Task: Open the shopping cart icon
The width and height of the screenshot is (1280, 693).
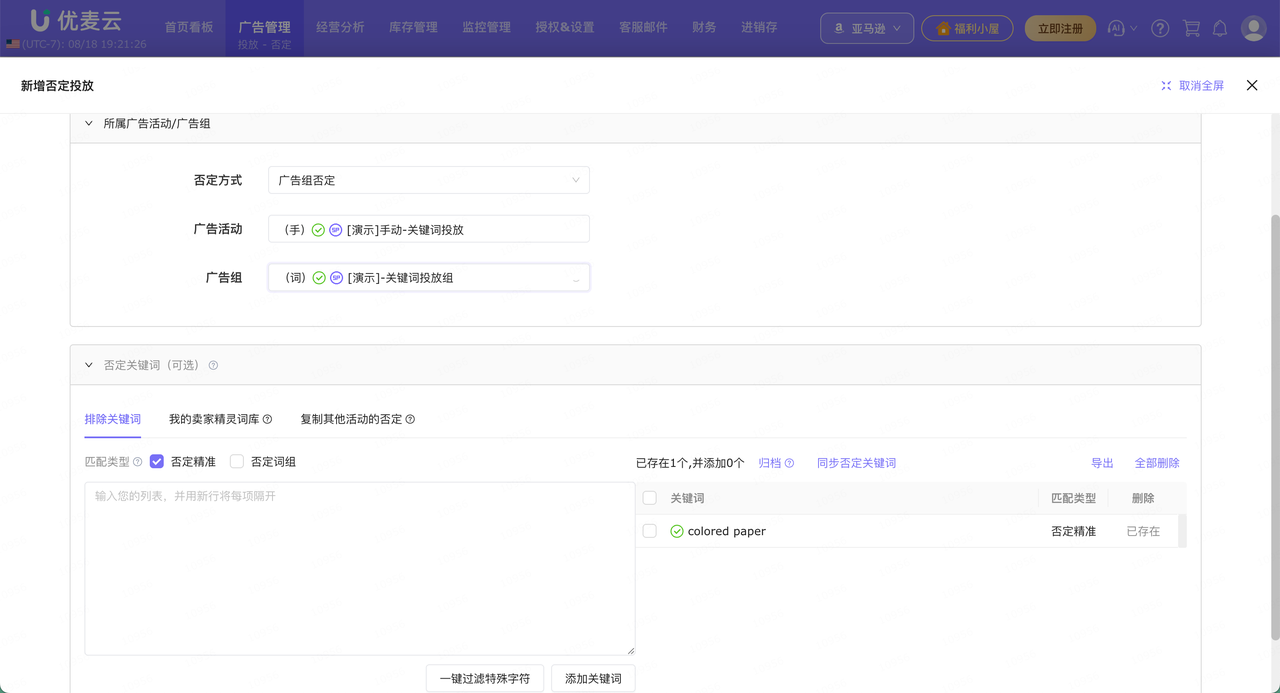Action: tap(1191, 29)
